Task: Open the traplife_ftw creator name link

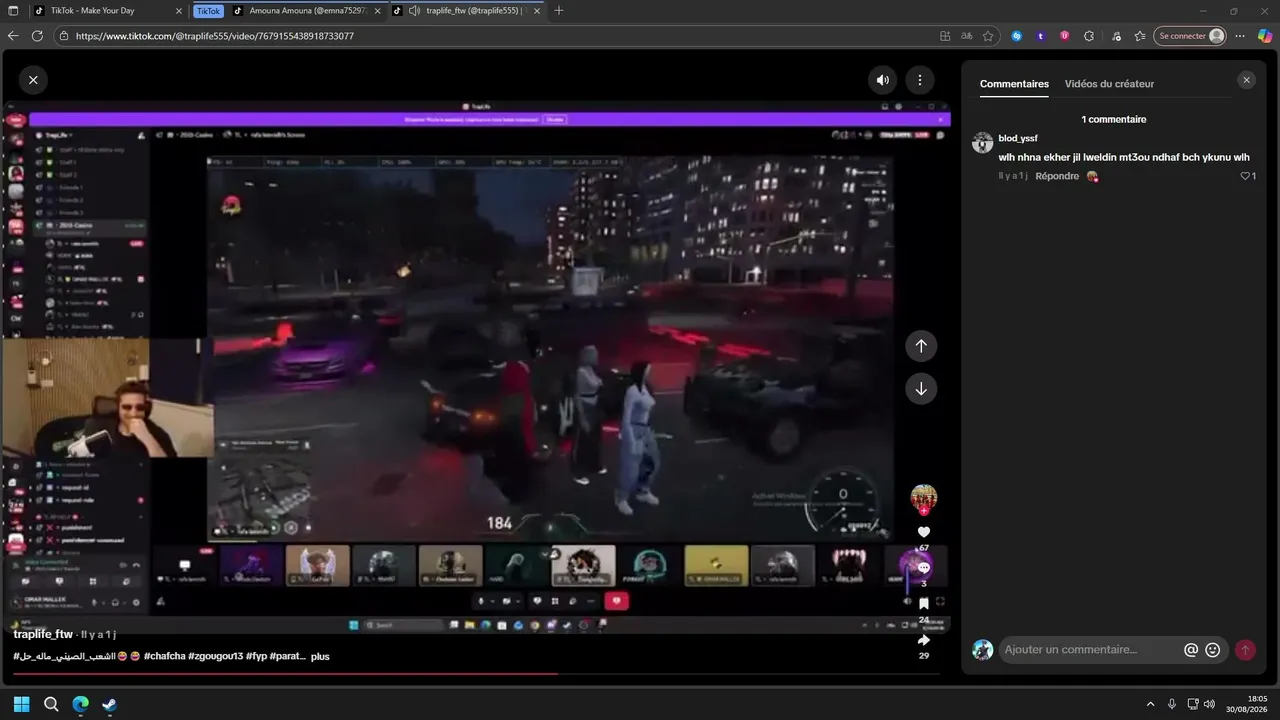Action: 43,634
